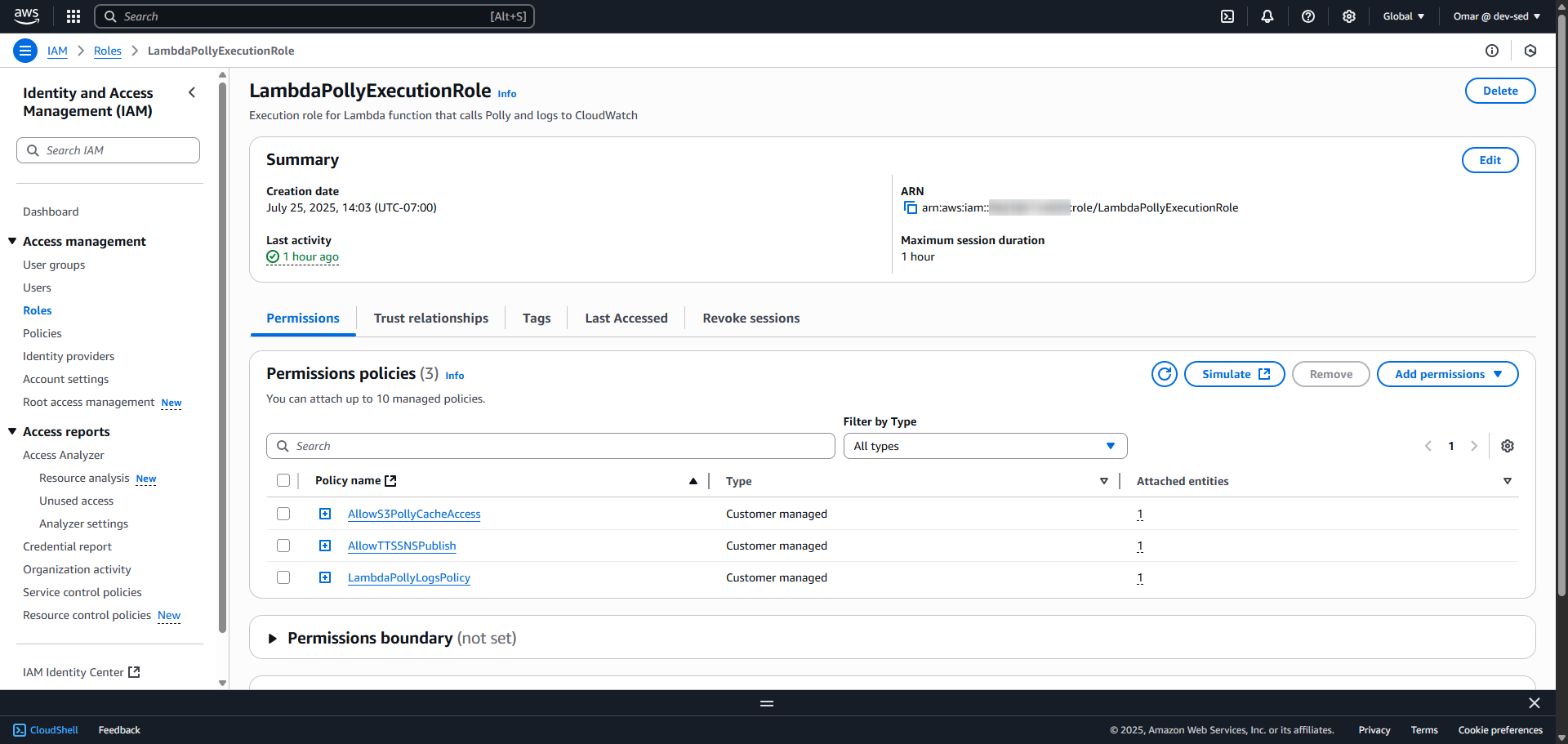
Task: Open Policies in sidebar
Action: pos(42,333)
